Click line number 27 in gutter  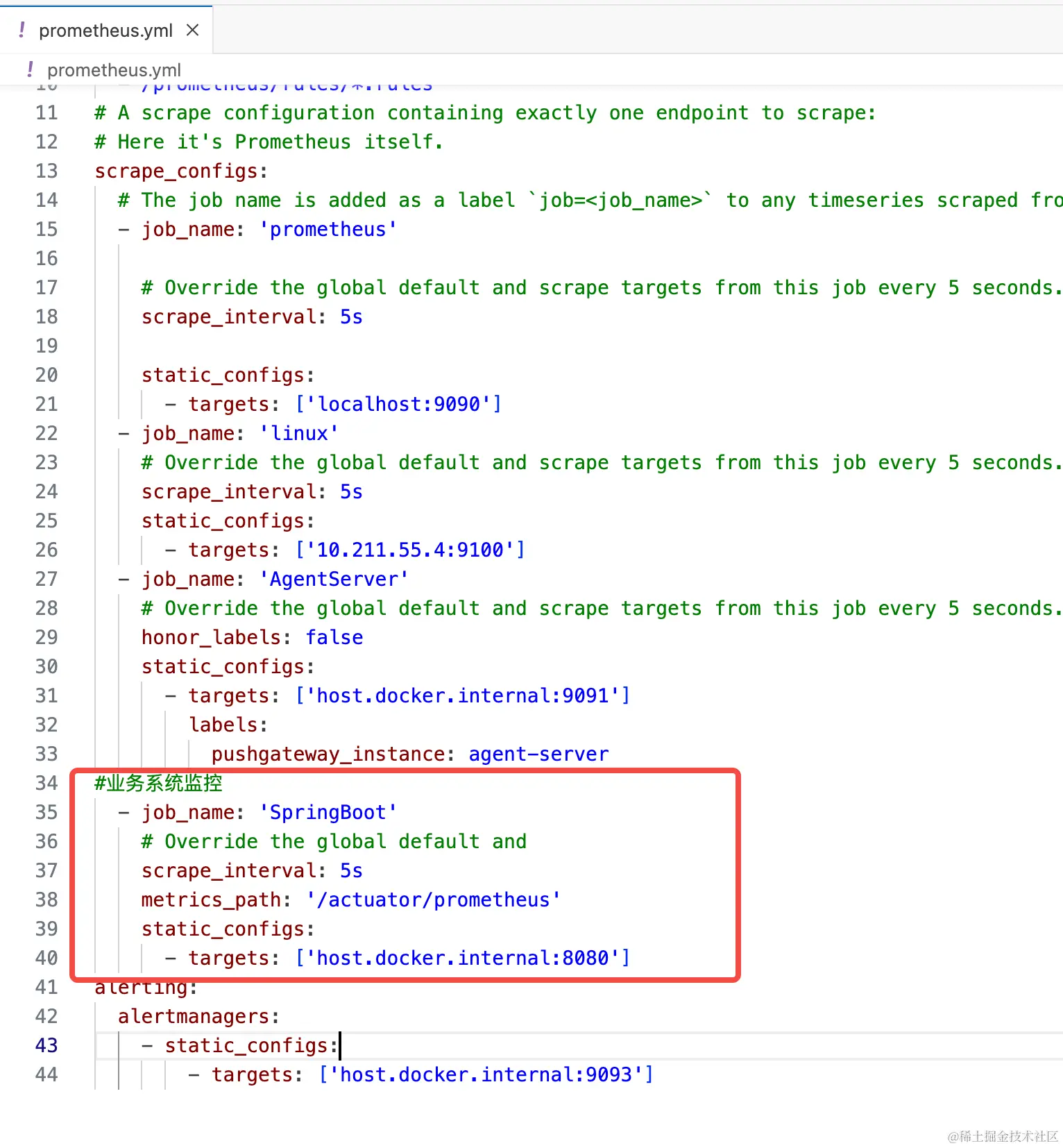coord(46,579)
